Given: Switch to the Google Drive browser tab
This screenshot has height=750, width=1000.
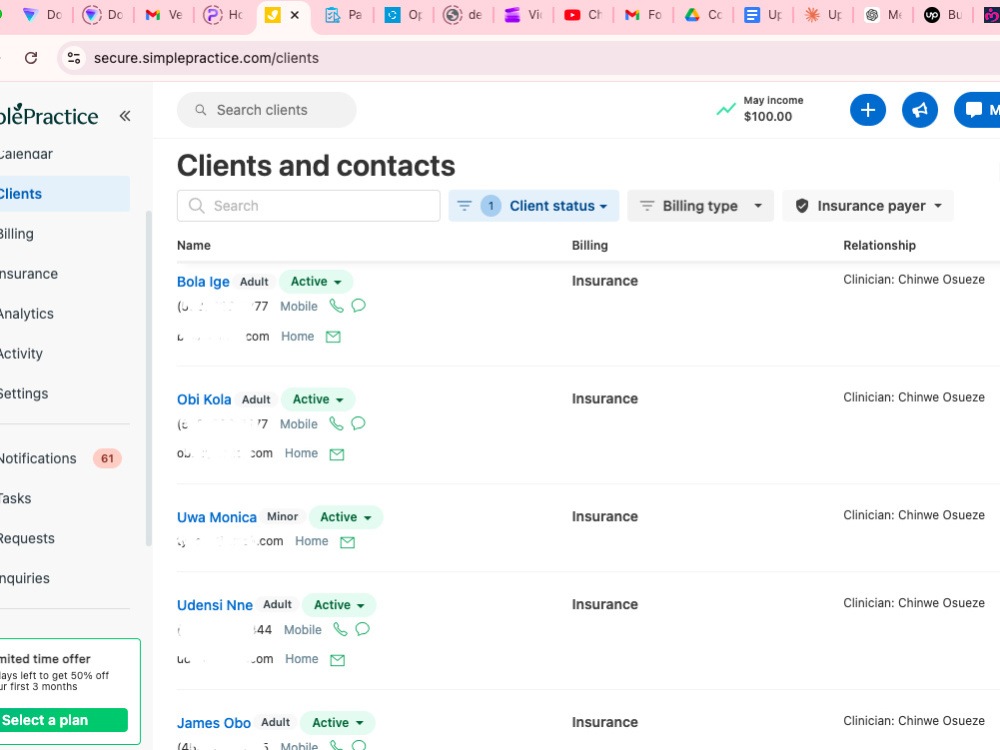Looking at the screenshot, I should click(703, 15).
